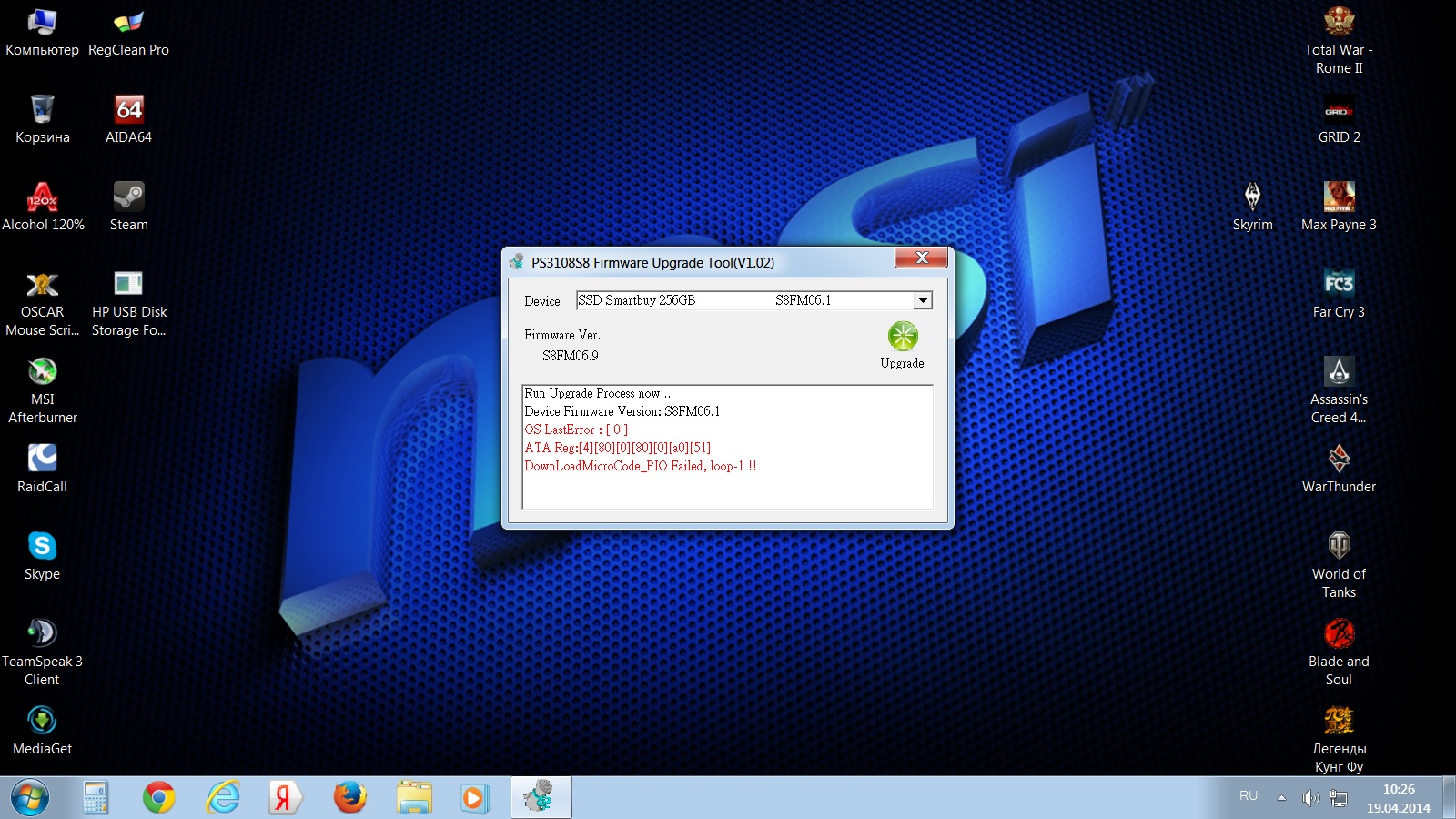Open the Device dropdown arrow
Screen dimensions: 1456x819
point(923,300)
